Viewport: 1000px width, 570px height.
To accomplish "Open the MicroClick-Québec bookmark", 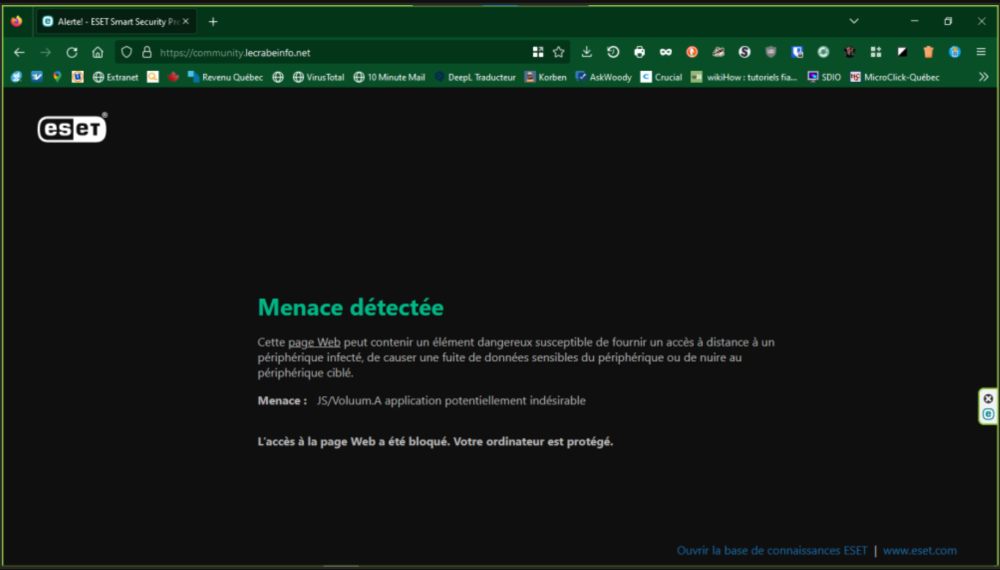I will pyautogui.click(x=895, y=77).
